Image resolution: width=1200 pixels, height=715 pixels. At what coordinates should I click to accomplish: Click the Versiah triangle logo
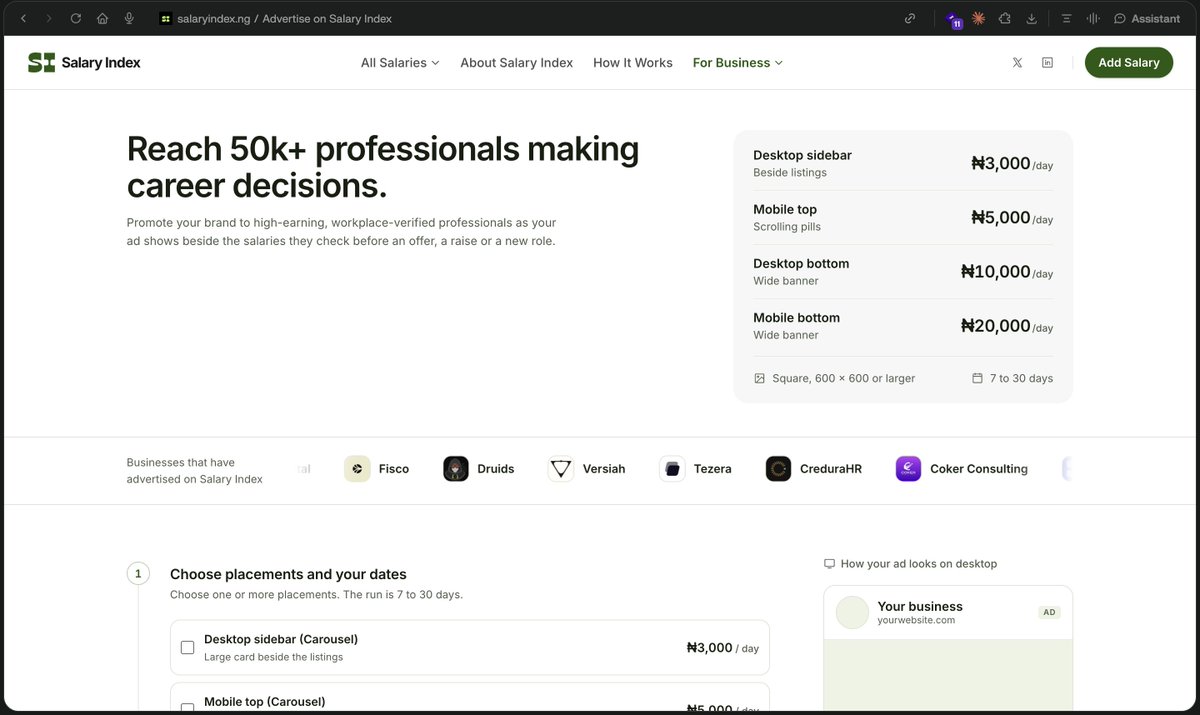click(x=561, y=469)
